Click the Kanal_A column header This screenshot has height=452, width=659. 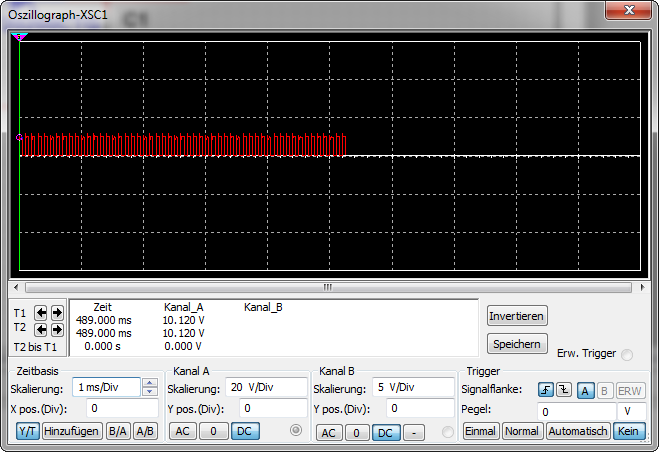(184, 307)
